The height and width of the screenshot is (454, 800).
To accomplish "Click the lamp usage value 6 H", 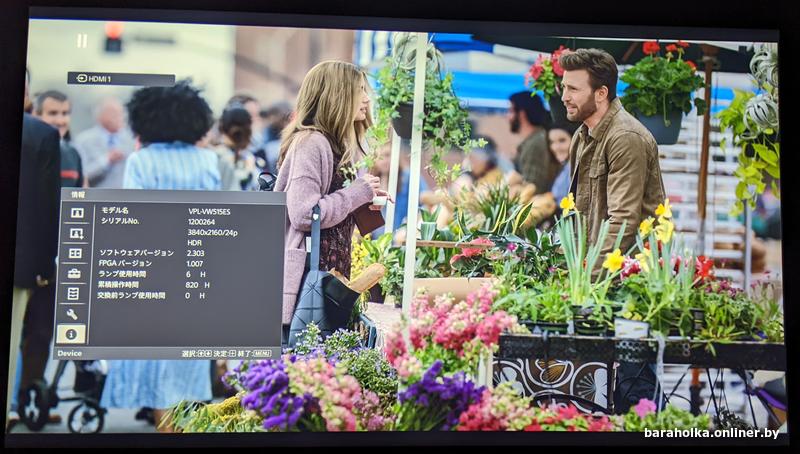I will coord(195,274).
